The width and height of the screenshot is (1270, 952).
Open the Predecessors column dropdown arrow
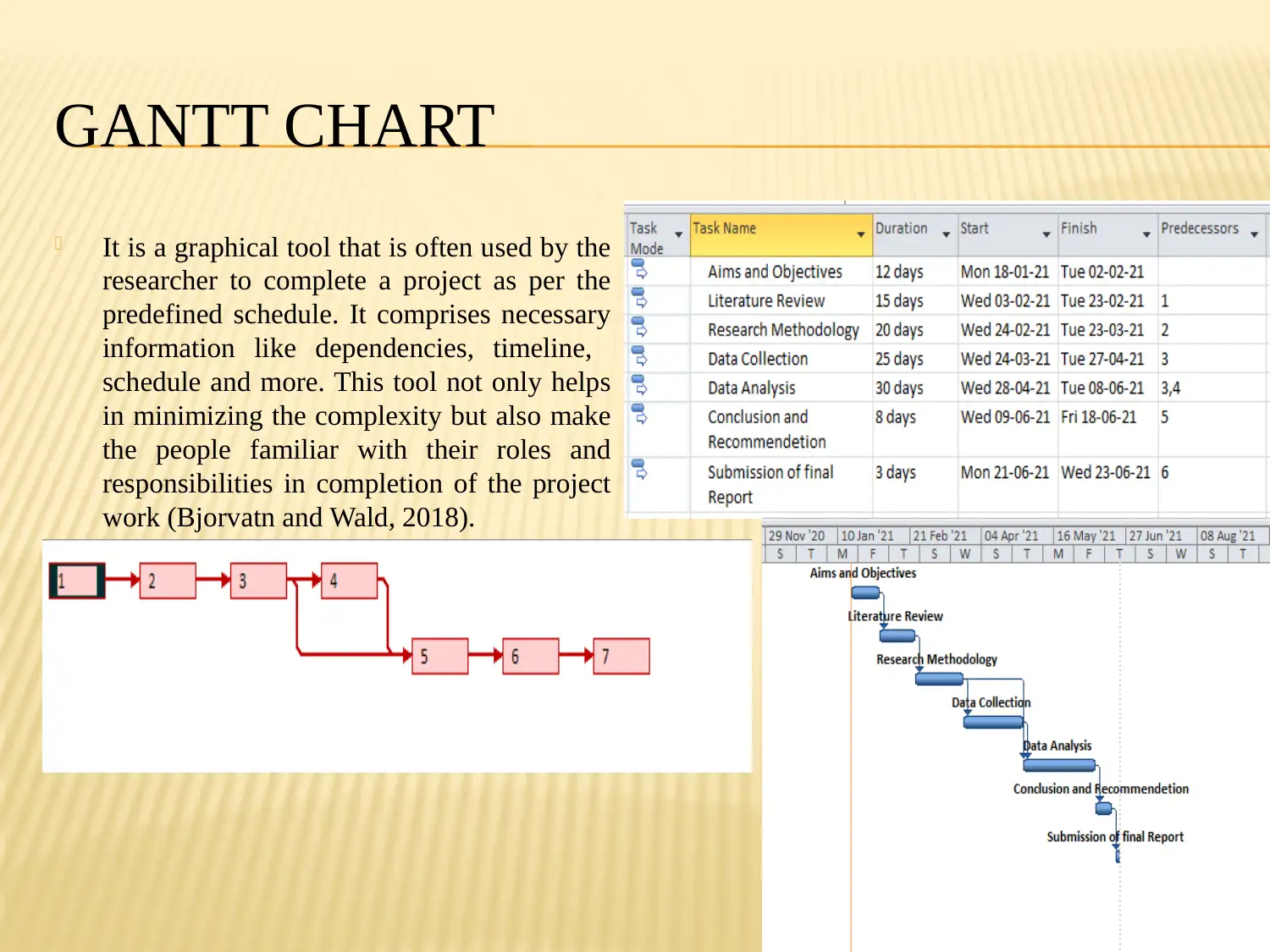(x=1255, y=234)
